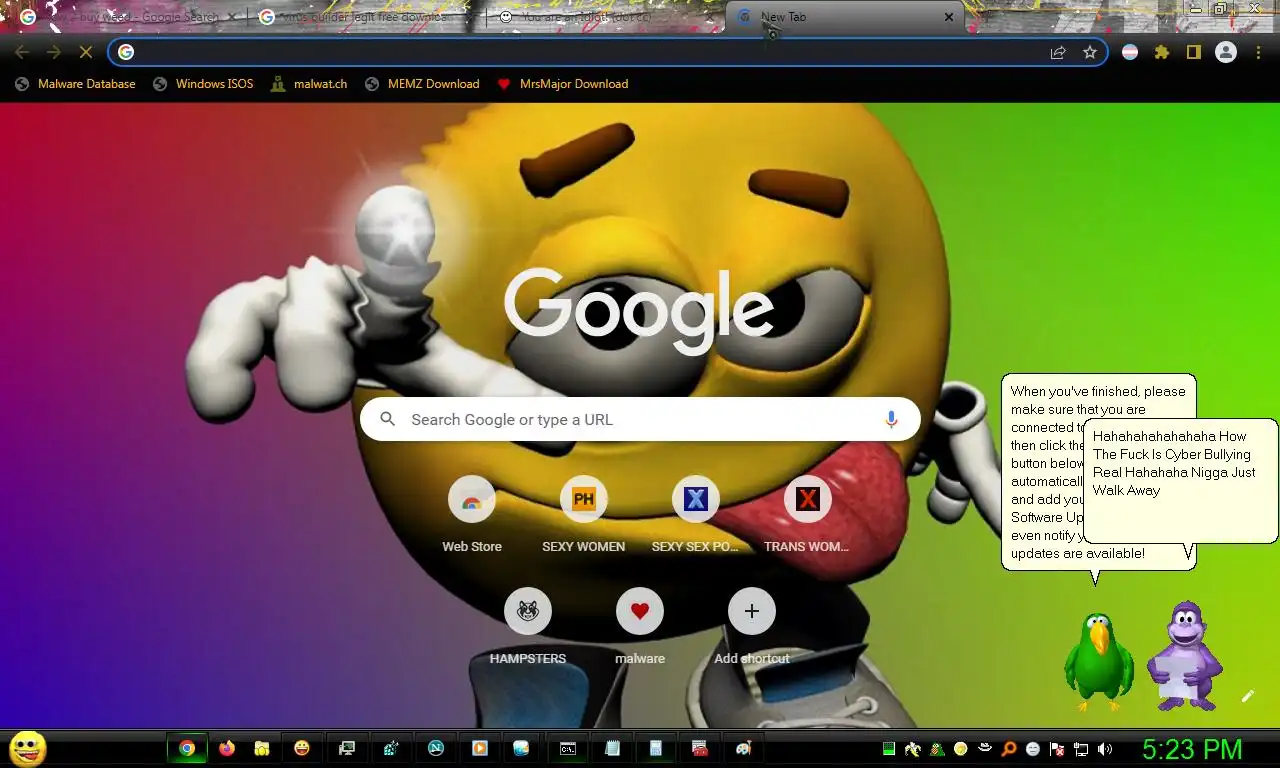
Task: Open the Web Store shortcut
Action: pyautogui.click(x=472, y=515)
